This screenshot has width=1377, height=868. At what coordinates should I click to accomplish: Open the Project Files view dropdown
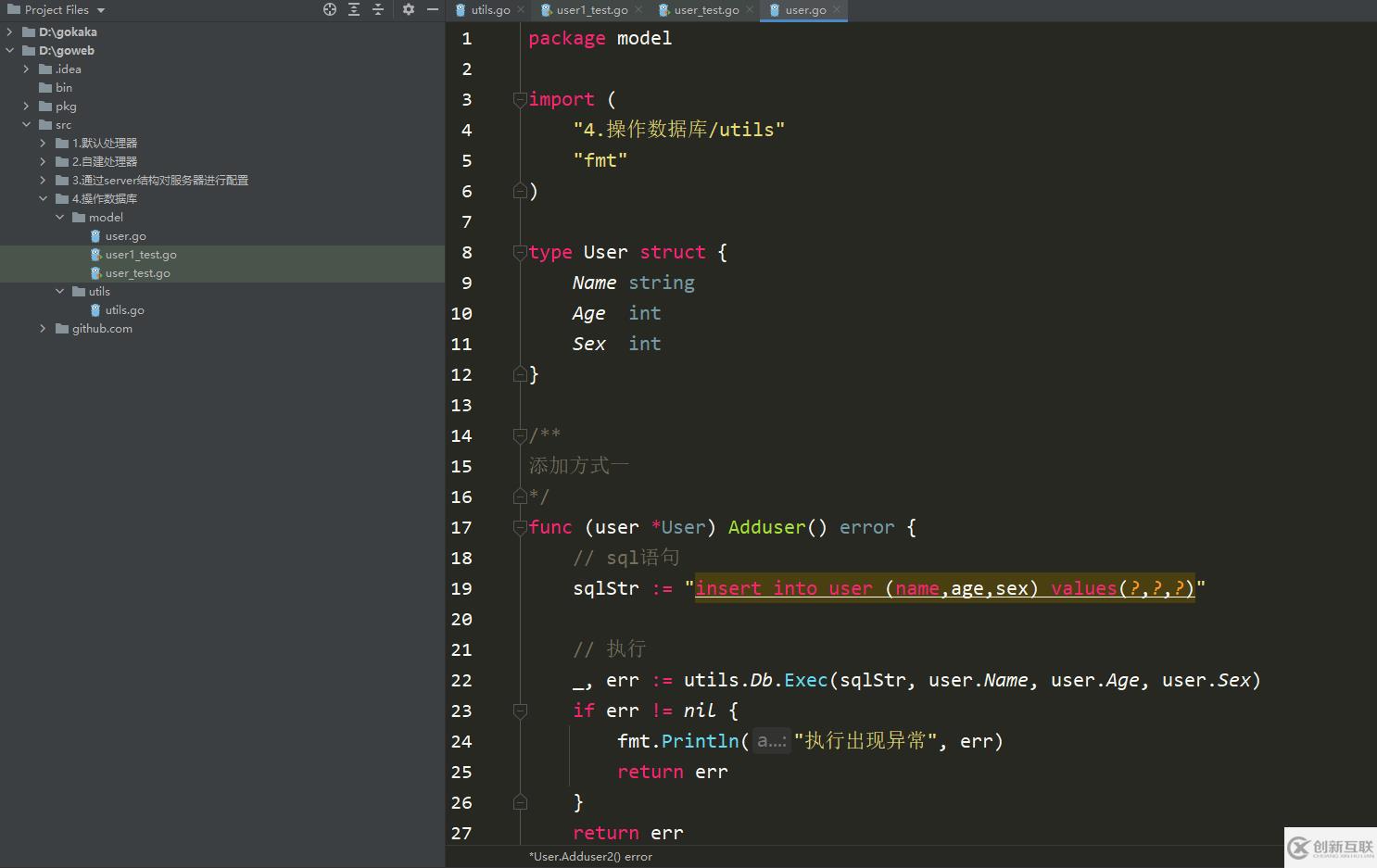(100, 10)
